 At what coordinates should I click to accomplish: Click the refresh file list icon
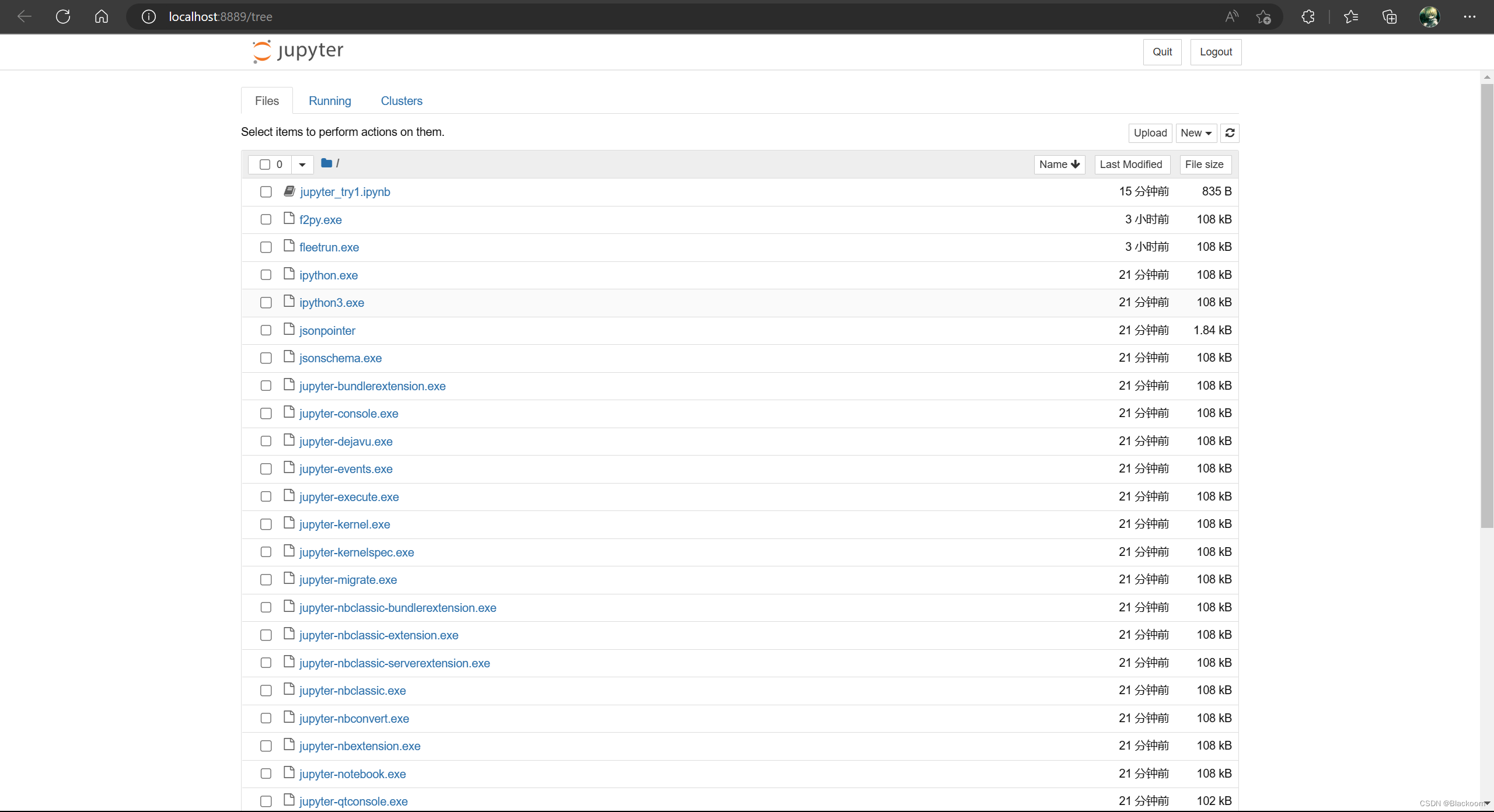coord(1230,133)
